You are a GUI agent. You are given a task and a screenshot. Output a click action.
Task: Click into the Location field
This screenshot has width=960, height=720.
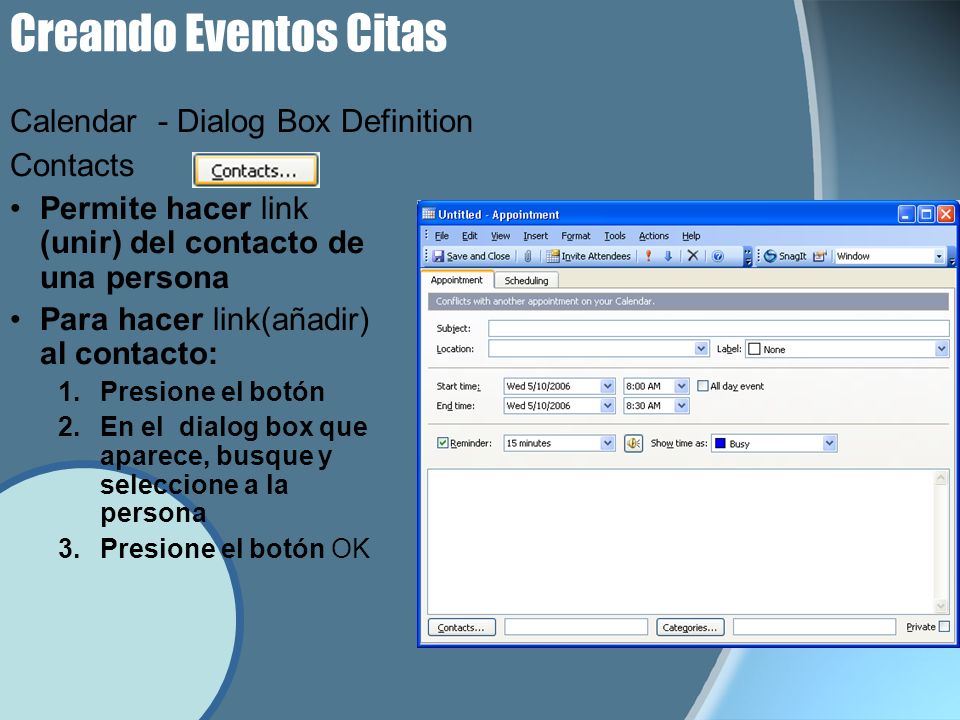[x=592, y=348]
